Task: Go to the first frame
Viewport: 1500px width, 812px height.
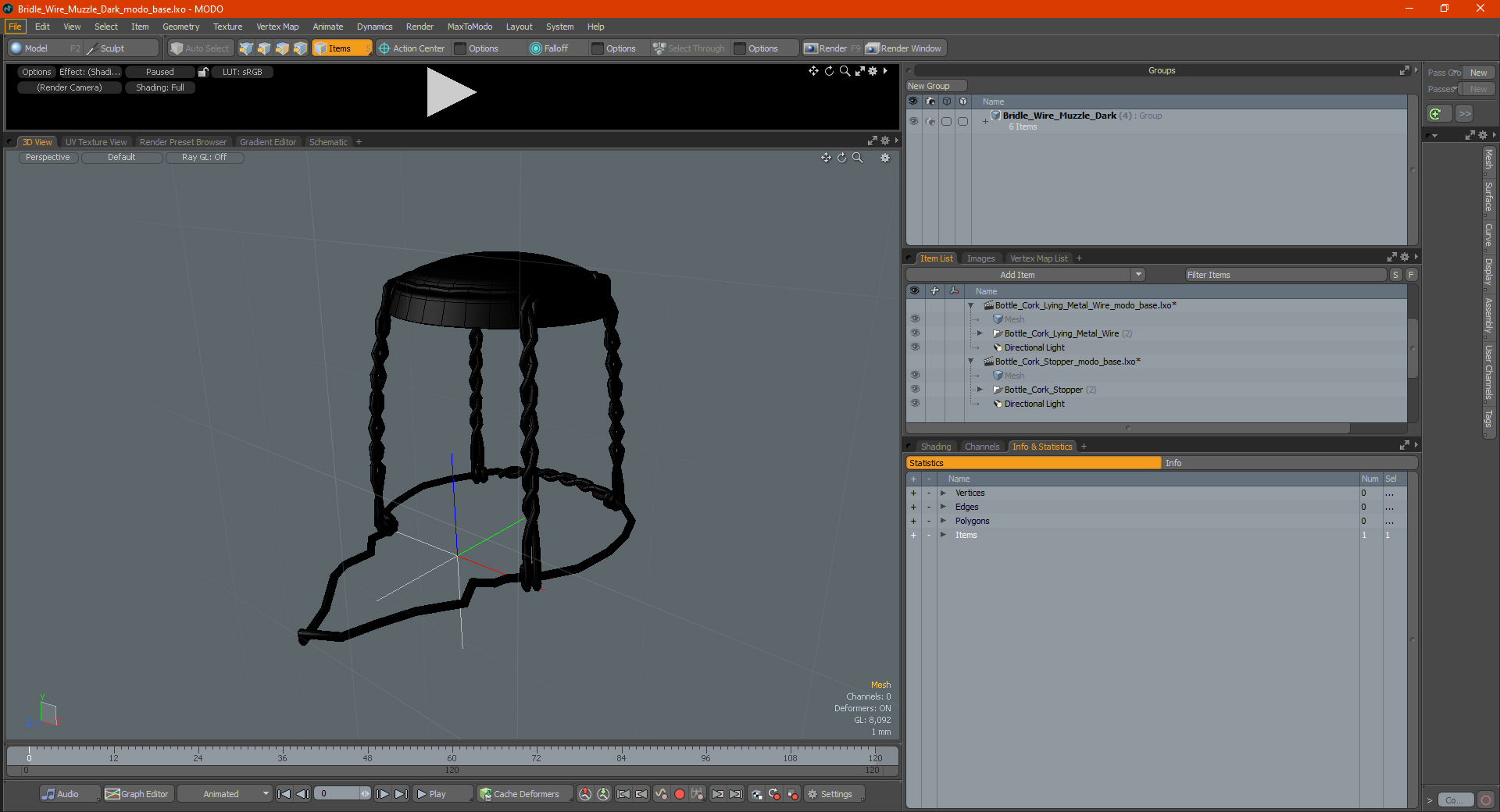Action: (x=284, y=794)
